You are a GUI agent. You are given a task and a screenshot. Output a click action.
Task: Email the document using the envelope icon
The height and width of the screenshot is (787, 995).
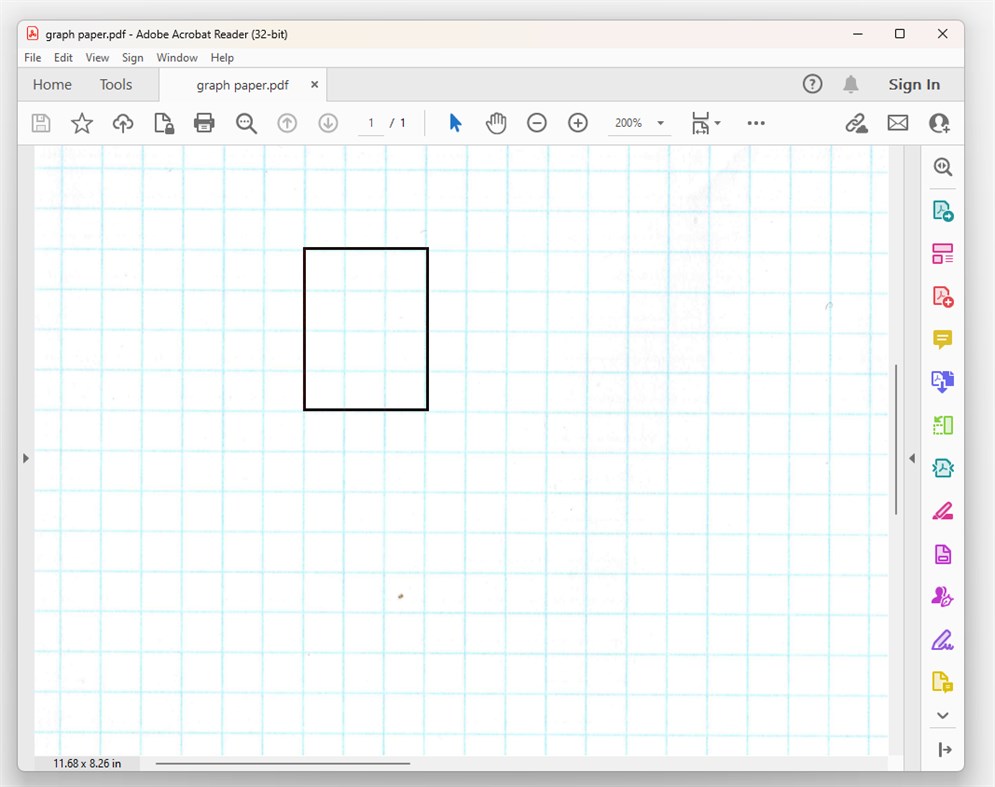(x=897, y=122)
